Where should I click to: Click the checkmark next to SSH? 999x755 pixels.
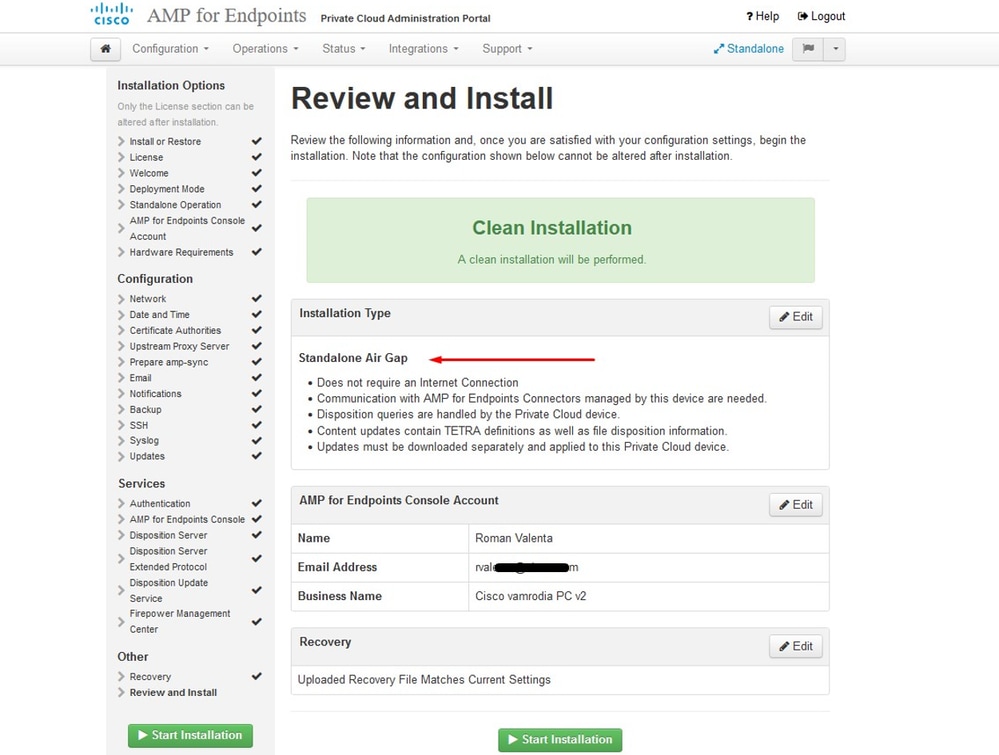pos(257,425)
